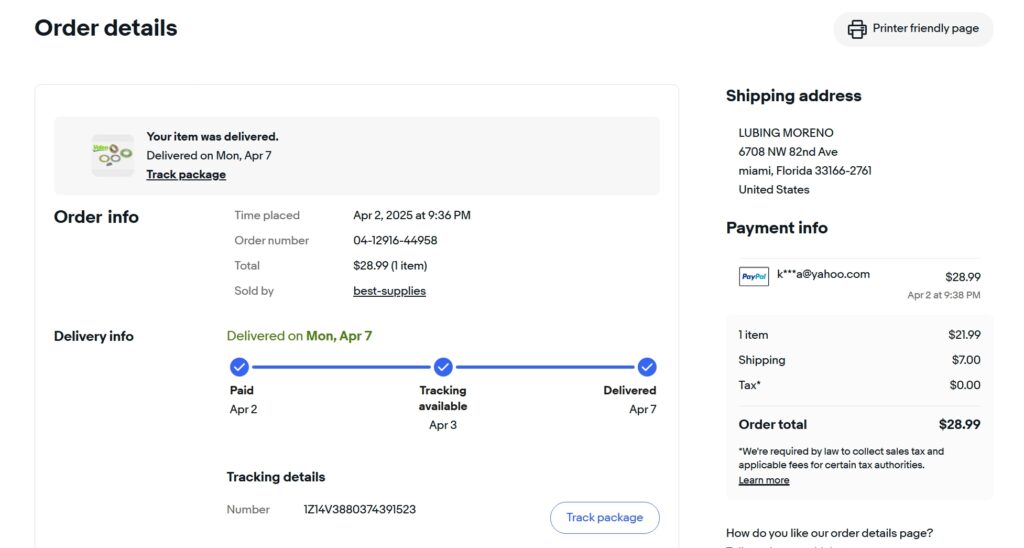Click the order number 04-12916-44958

click(395, 240)
